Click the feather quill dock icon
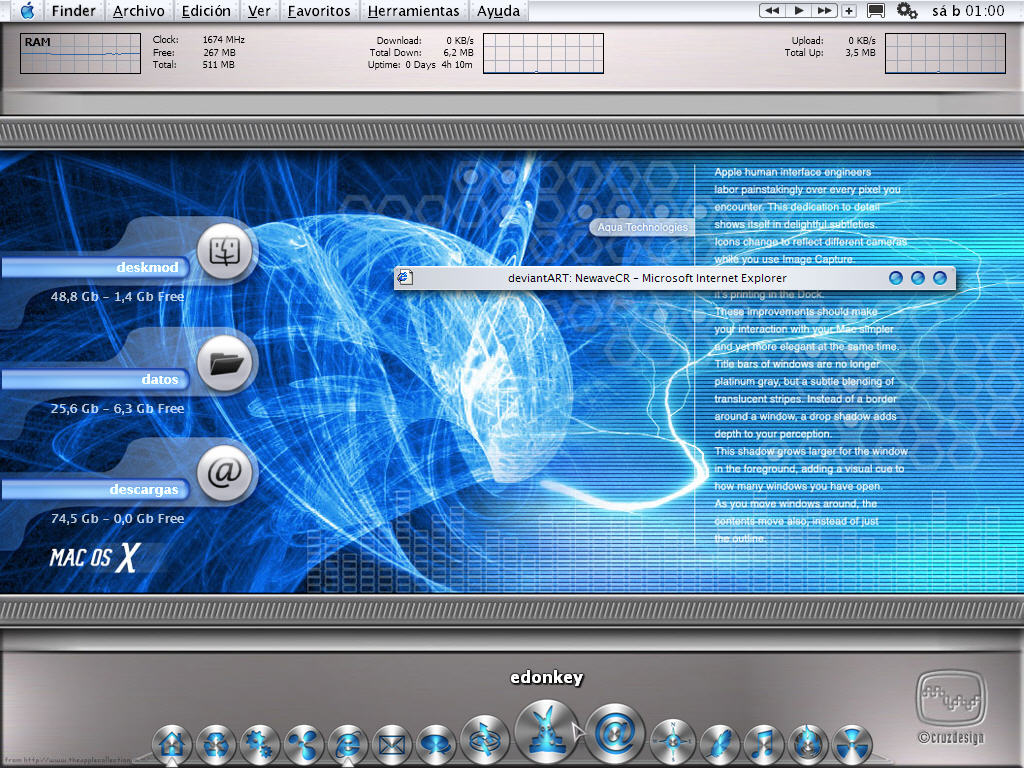 (720, 744)
